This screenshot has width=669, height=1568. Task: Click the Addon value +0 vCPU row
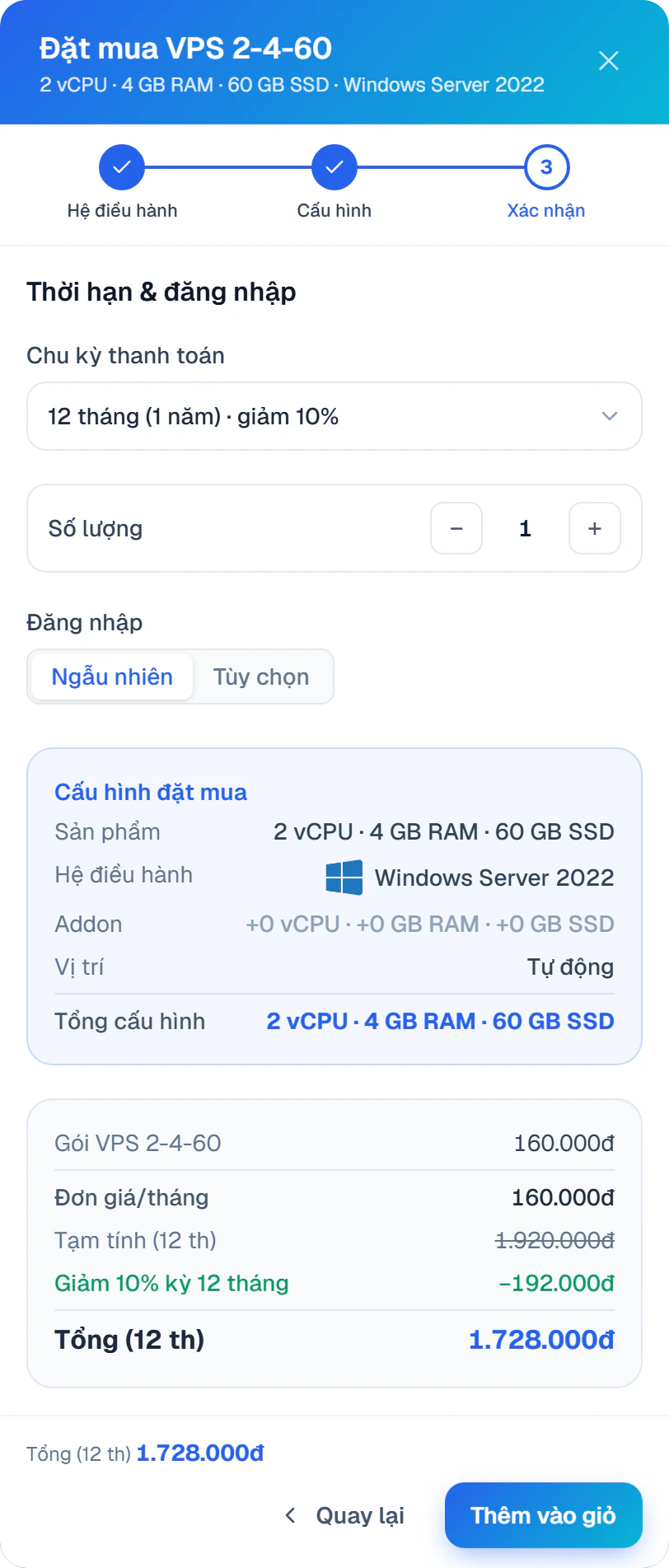coord(430,924)
